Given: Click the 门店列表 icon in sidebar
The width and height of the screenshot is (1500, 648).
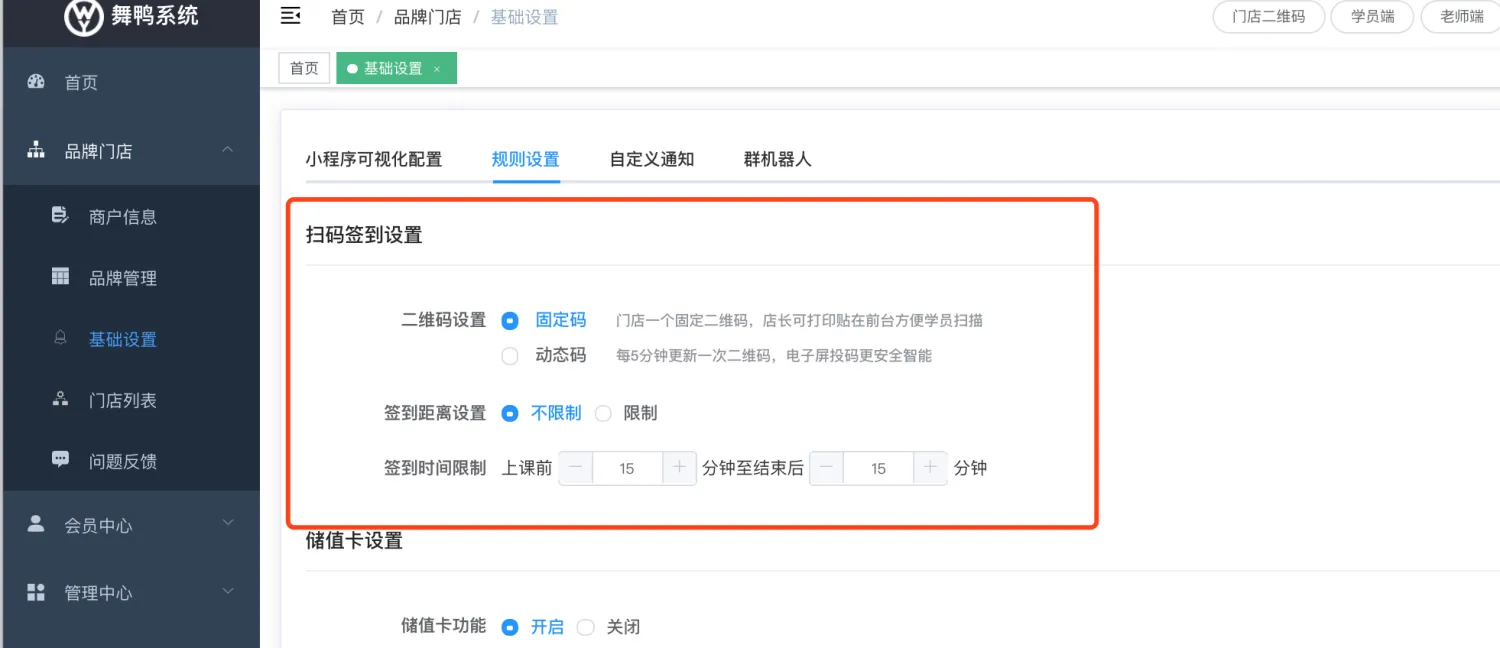Looking at the screenshot, I should (x=60, y=399).
